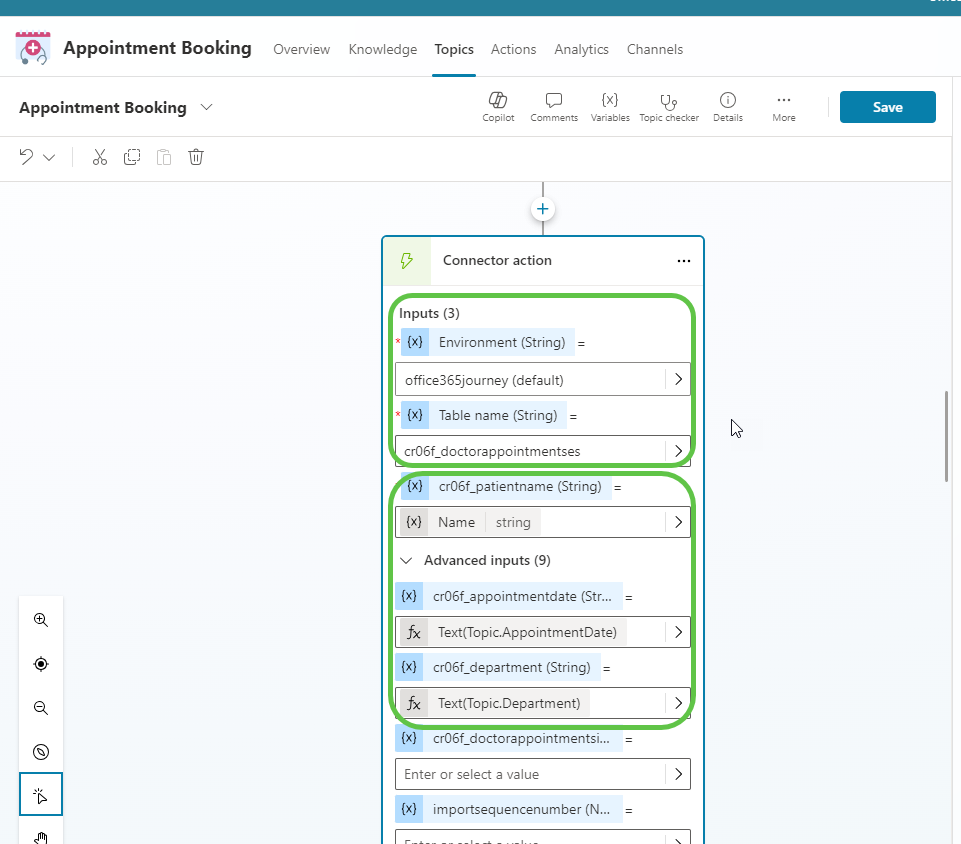Open the Copilot pane
The height and width of the screenshot is (844, 961).
pos(497,106)
